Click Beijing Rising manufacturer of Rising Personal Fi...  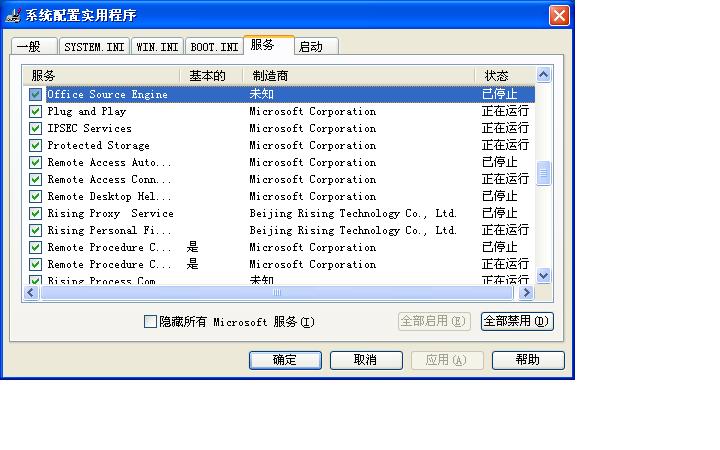(353, 231)
